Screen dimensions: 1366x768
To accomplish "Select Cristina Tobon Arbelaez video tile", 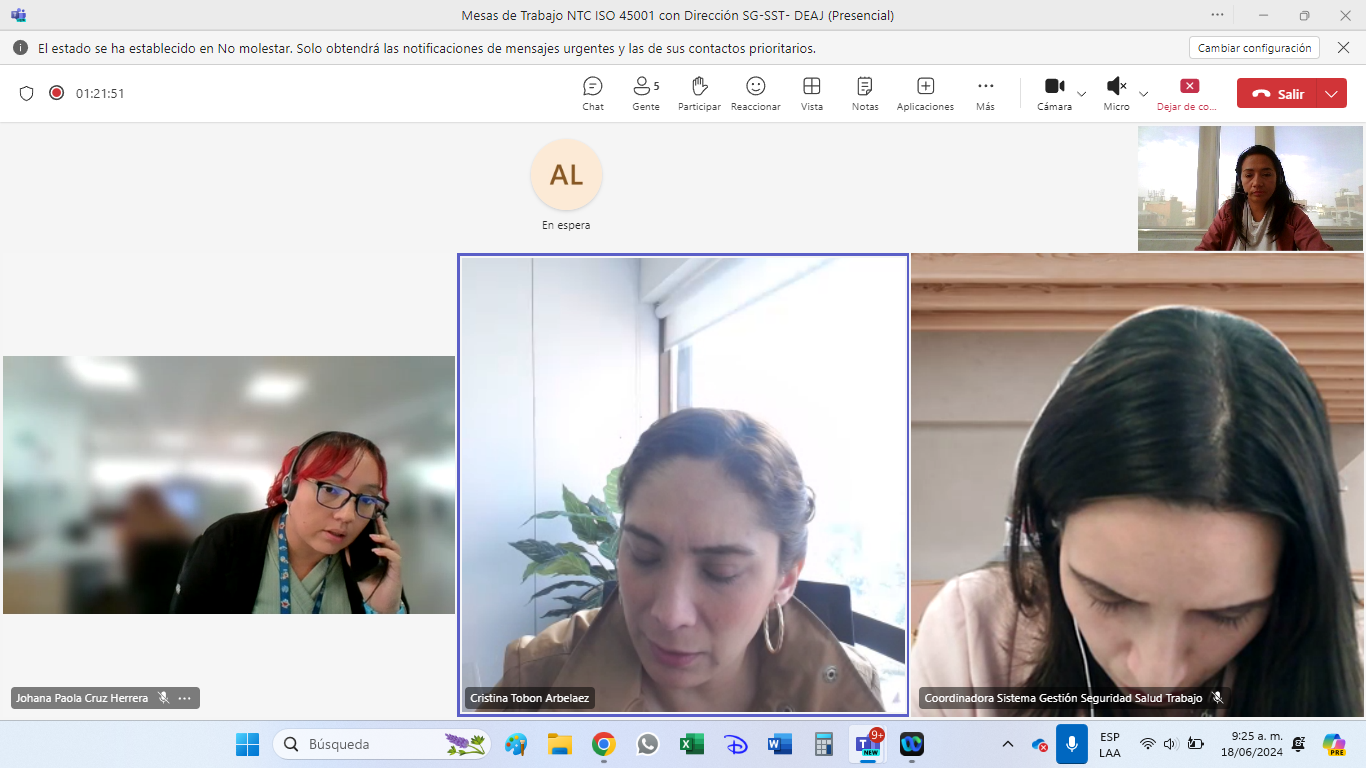I will click(x=683, y=485).
